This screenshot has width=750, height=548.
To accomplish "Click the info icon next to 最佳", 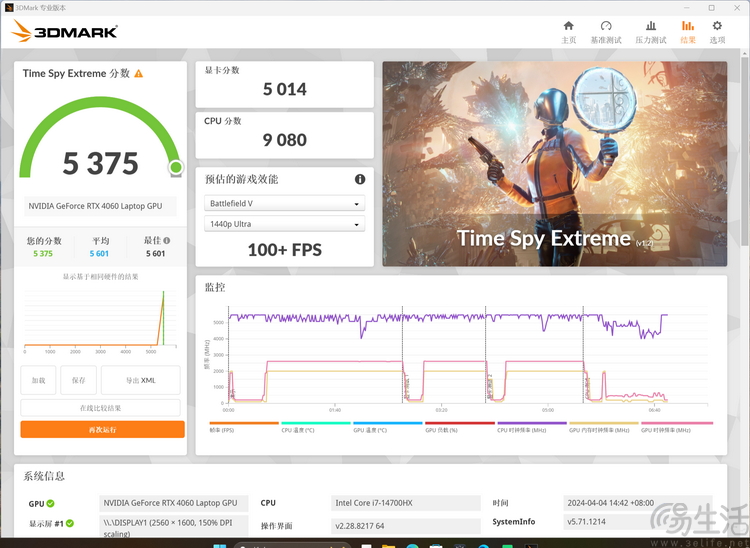I will click(x=166, y=240).
